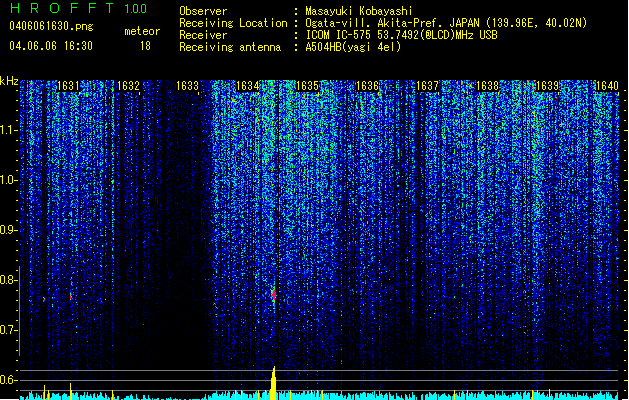This screenshot has height=400, width=629.
Task: Click the 1631 time marker
Action: 68,86
